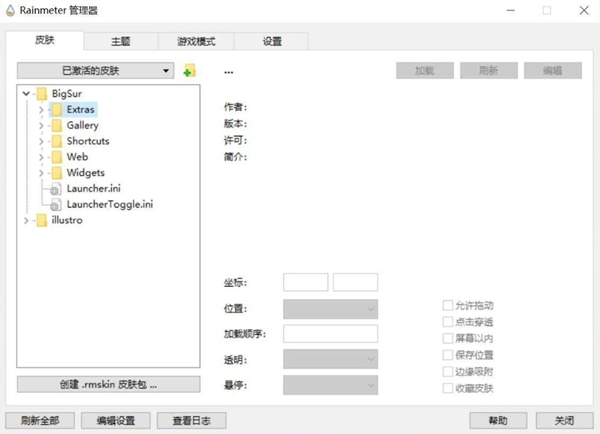600x434 pixels.
Task: Click the 帮助 button
Action: click(498, 421)
